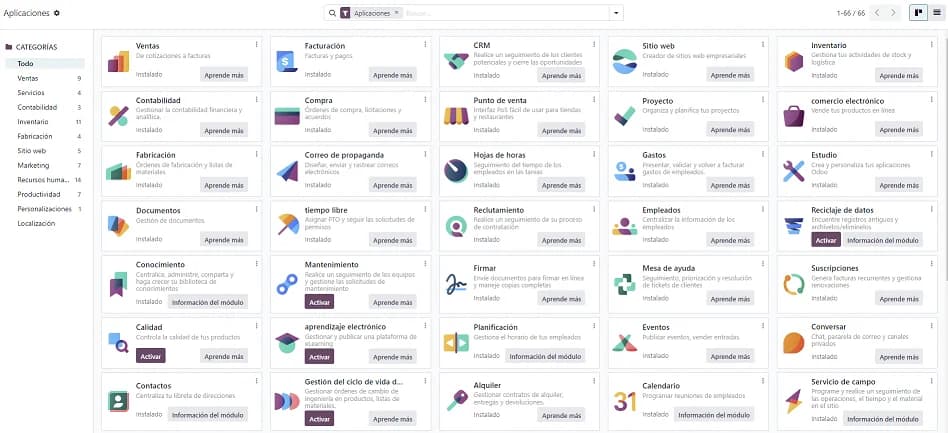948x433 pixels.
Task: Switch to kanban view
Action: pyautogui.click(x=918, y=13)
